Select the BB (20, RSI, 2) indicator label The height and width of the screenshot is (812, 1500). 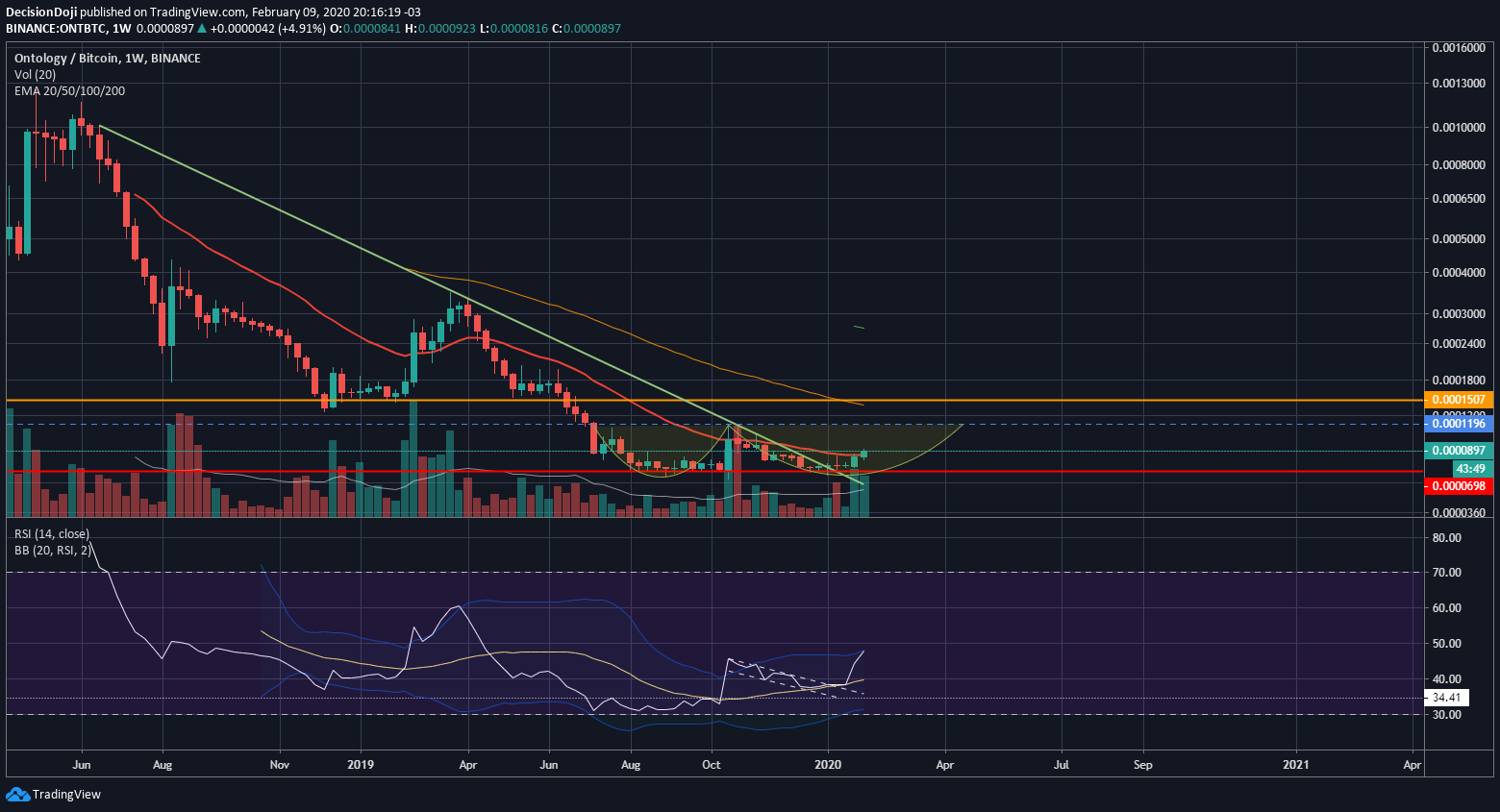(53, 551)
